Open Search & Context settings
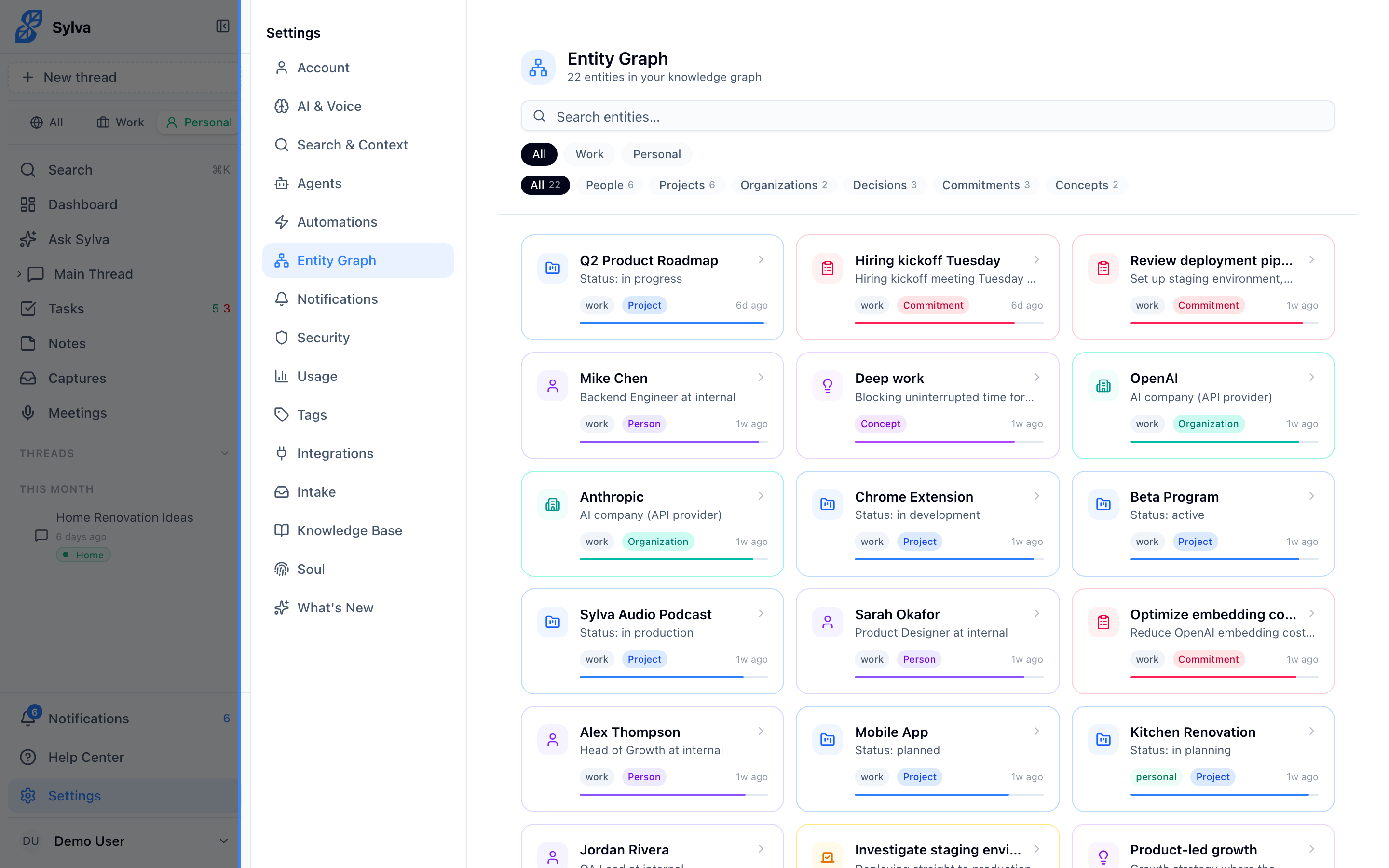The width and height of the screenshot is (1389, 868). pyautogui.click(x=357, y=145)
